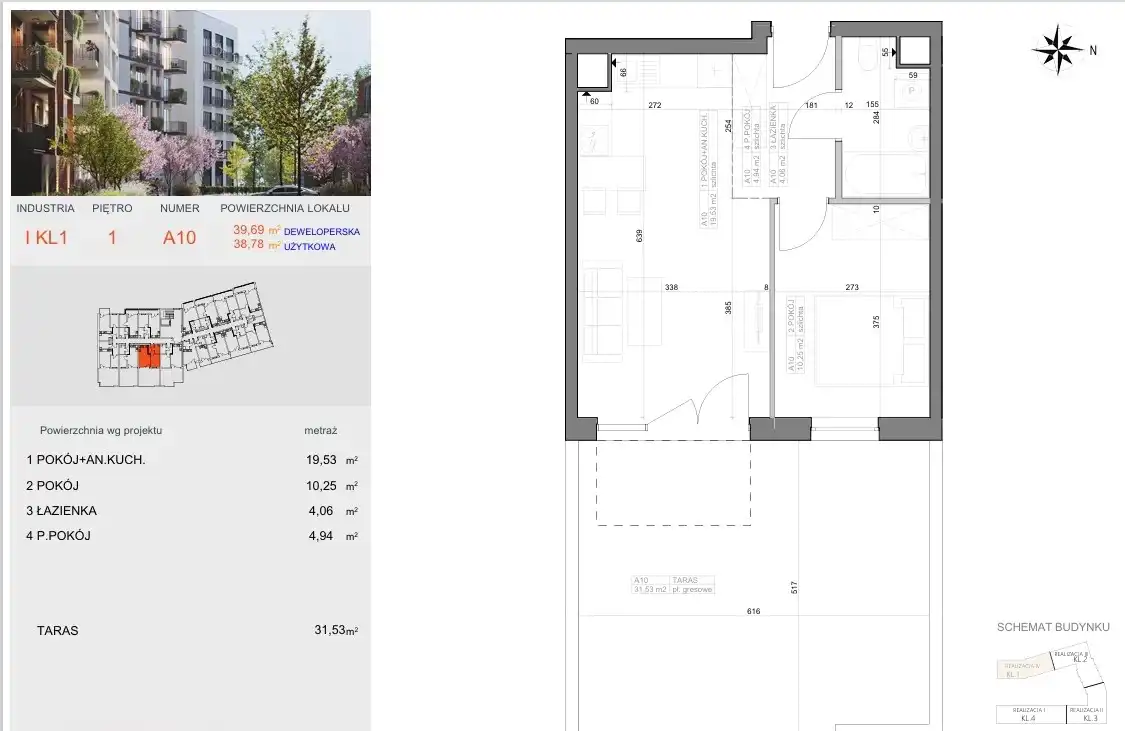Click the DEWELOPERSKA area label
Viewport: 1125px width, 731px height.
(x=322, y=231)
